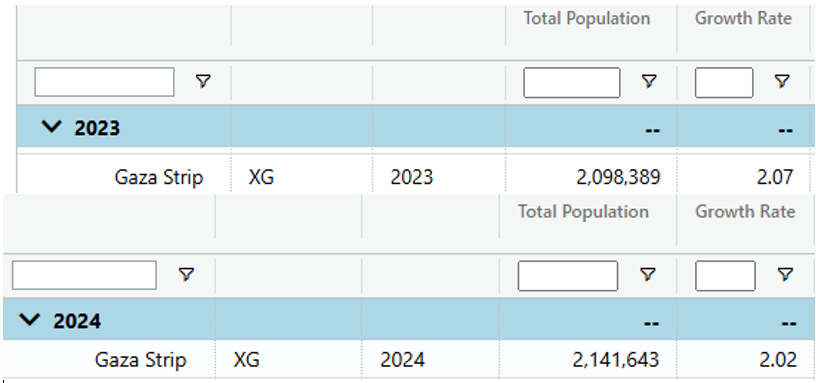Focus Total Population filter box above 2024 group
The height and width of the screenshot is (383, 816).
568,276
